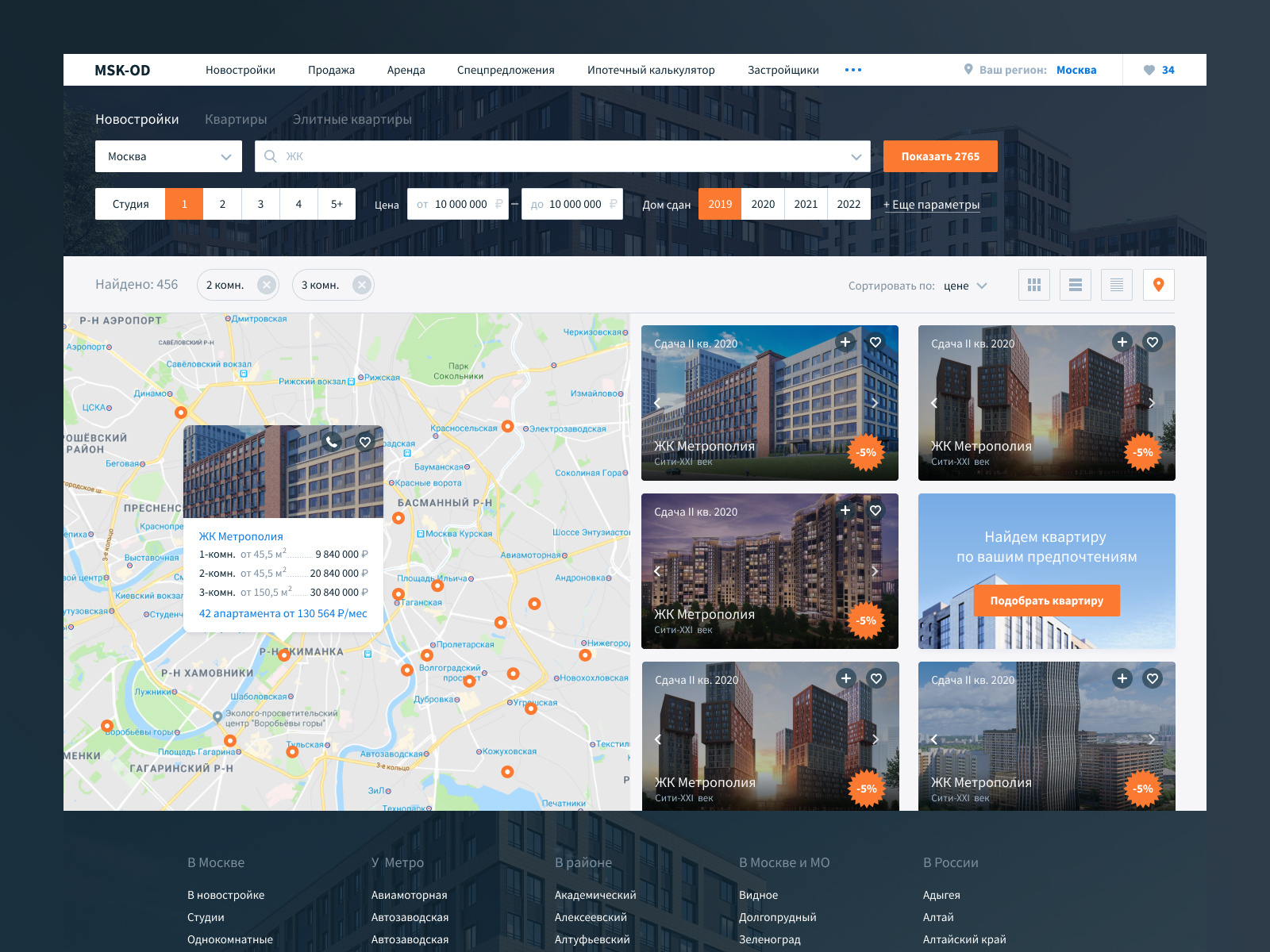The image size is (1270, 952).
Task: Toggle Студия room filter
Action: pyautogui.click(x=130, y=204)
